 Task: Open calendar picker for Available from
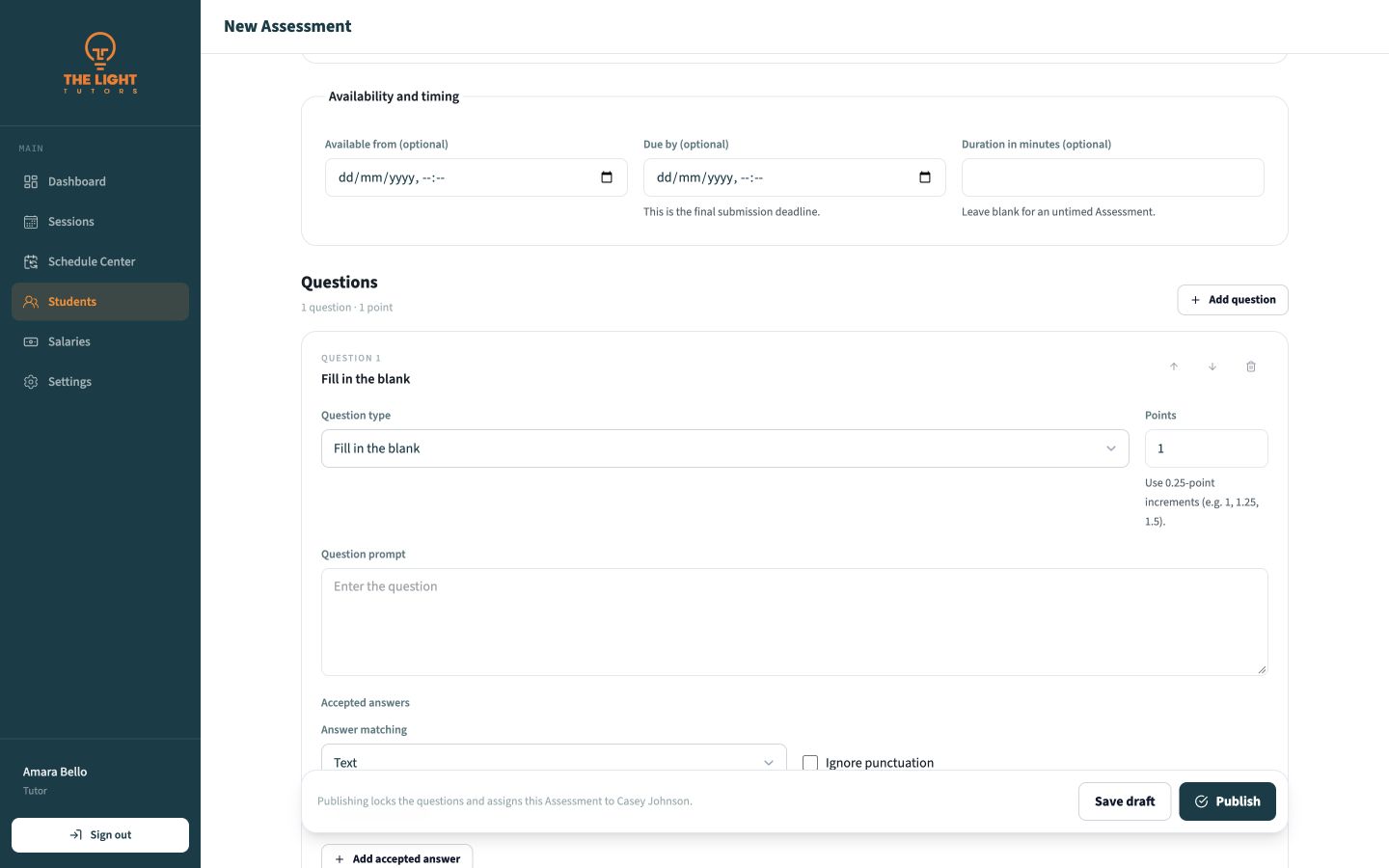pyautogui.click(x=607, y=177)
